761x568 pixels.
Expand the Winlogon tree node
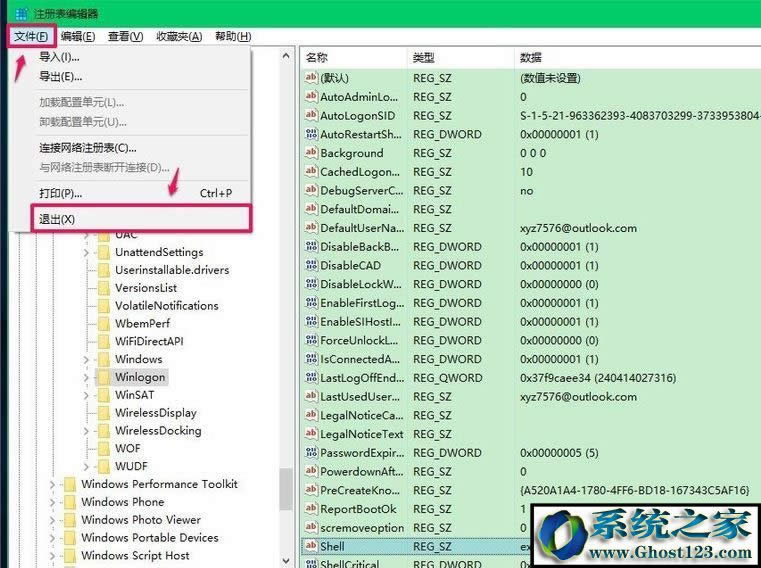point(86,377)
